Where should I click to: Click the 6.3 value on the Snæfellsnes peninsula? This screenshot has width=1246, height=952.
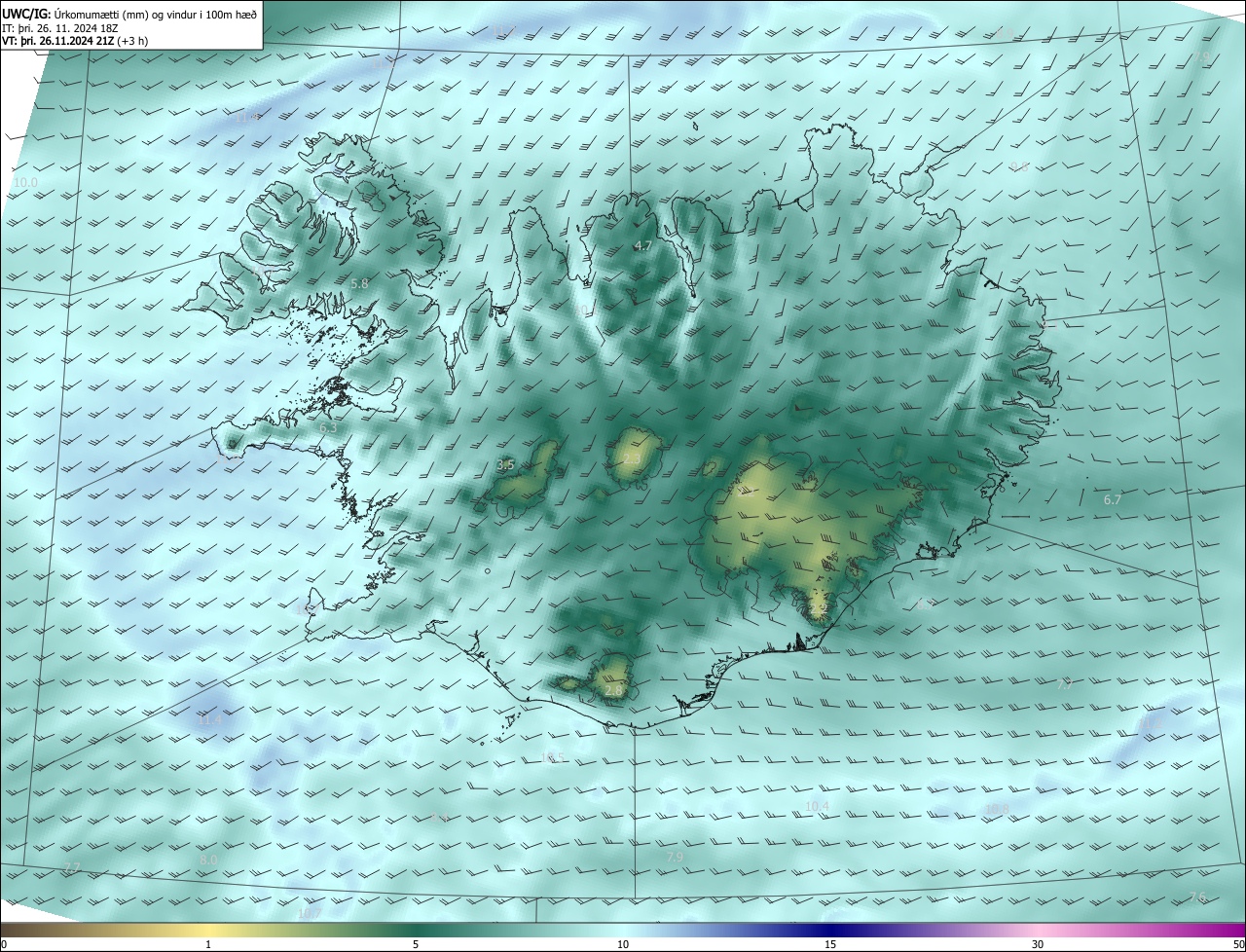(328, 427)
